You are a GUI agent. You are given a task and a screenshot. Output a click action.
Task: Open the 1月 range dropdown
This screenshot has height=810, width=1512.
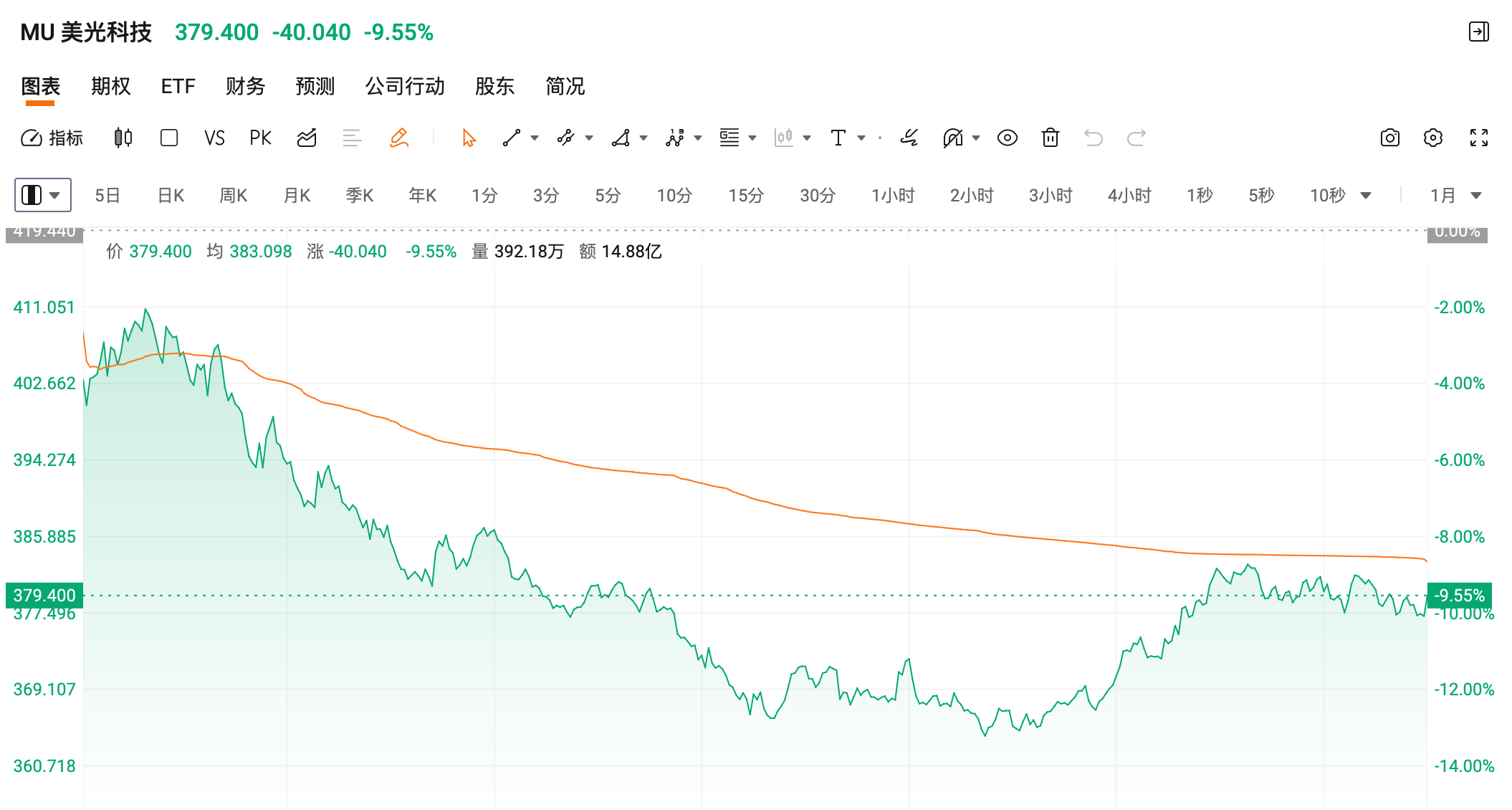1455,195
